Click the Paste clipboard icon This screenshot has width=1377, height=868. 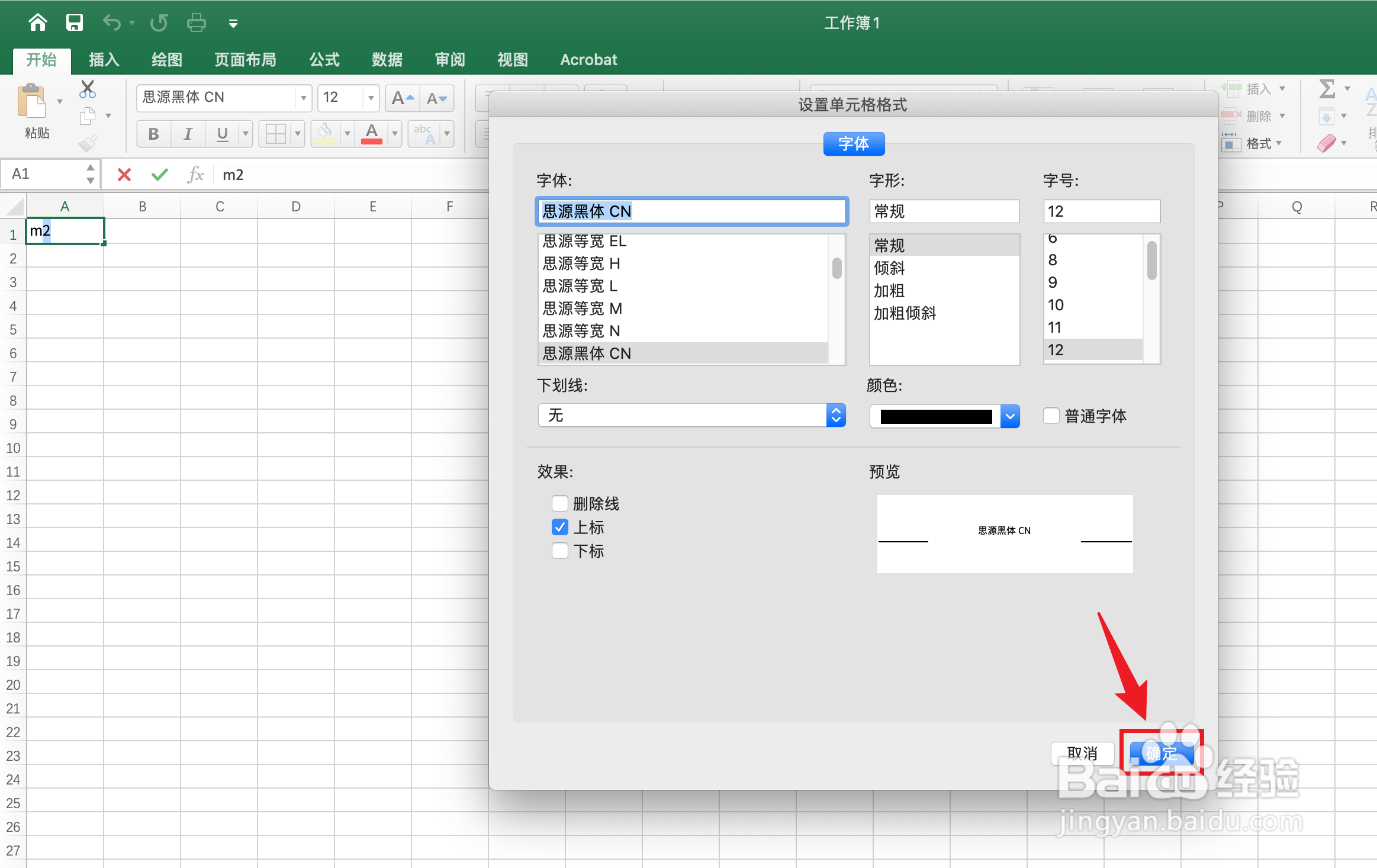point(32,101)
